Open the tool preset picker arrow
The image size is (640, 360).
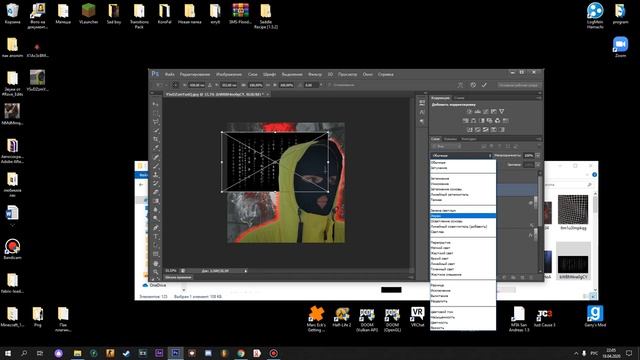pyautogui.click(x=166, y=85)
